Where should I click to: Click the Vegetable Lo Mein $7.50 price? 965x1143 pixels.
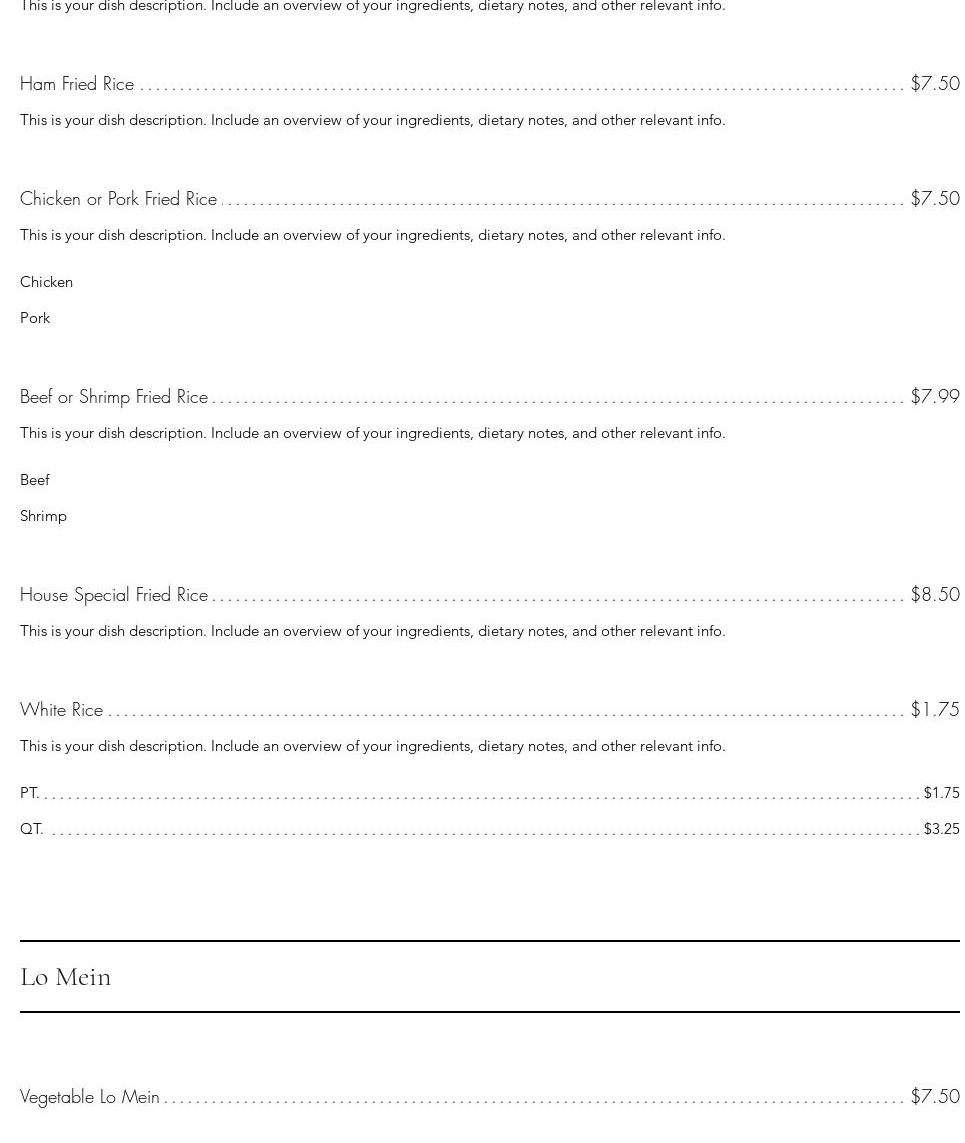point(934,1097)
